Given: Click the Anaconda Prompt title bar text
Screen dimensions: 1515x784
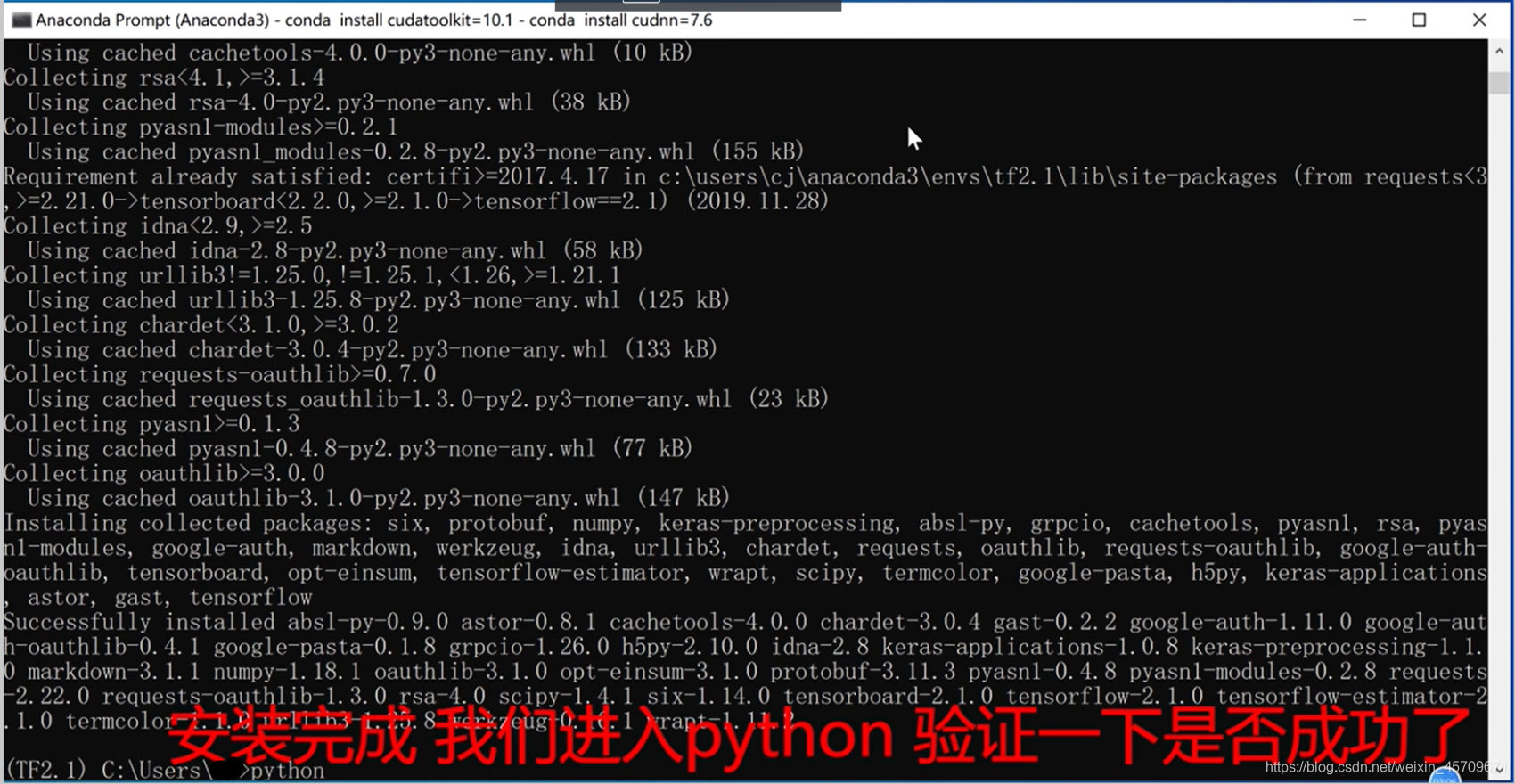Looking at the screenshot, I should click(373, 20).
